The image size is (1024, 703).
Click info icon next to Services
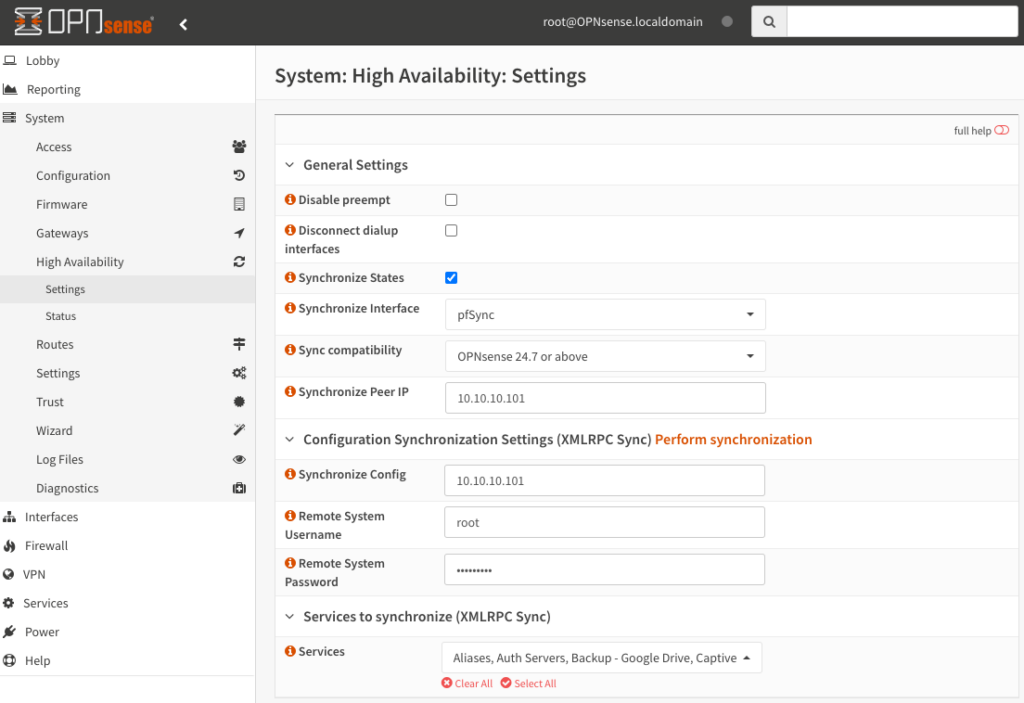pos(290,651)
